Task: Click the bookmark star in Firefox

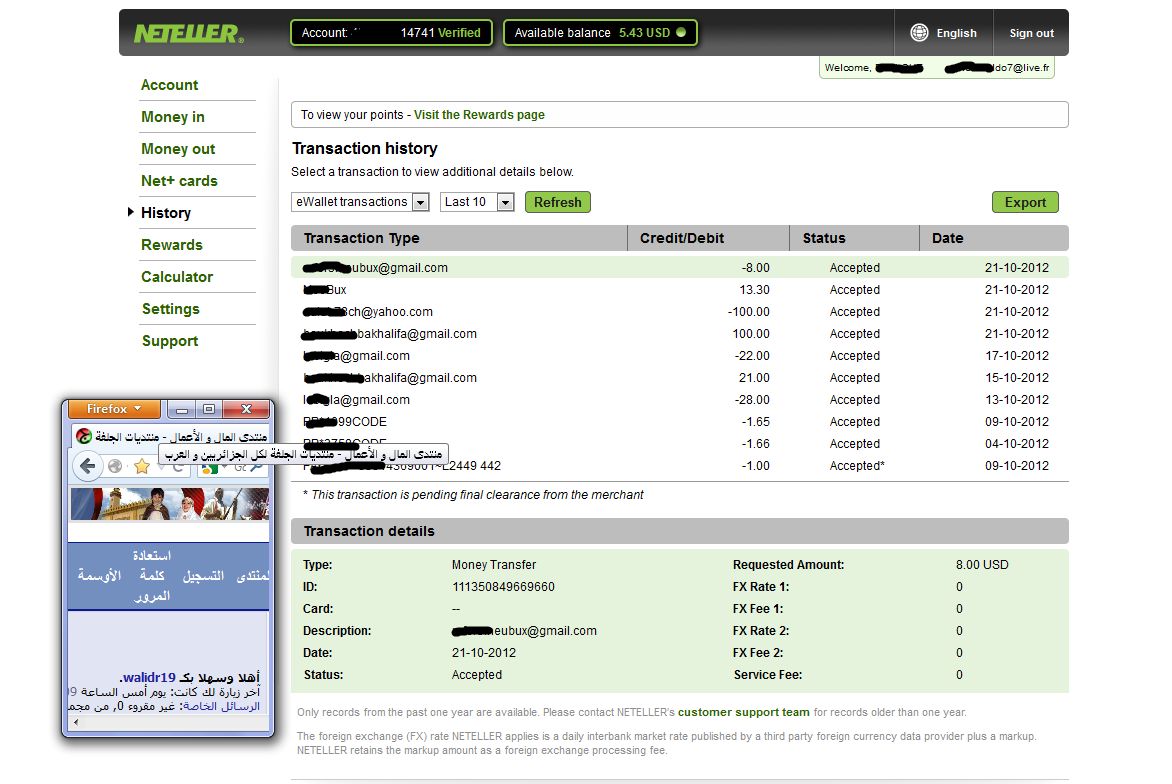Action: (141, 466)
